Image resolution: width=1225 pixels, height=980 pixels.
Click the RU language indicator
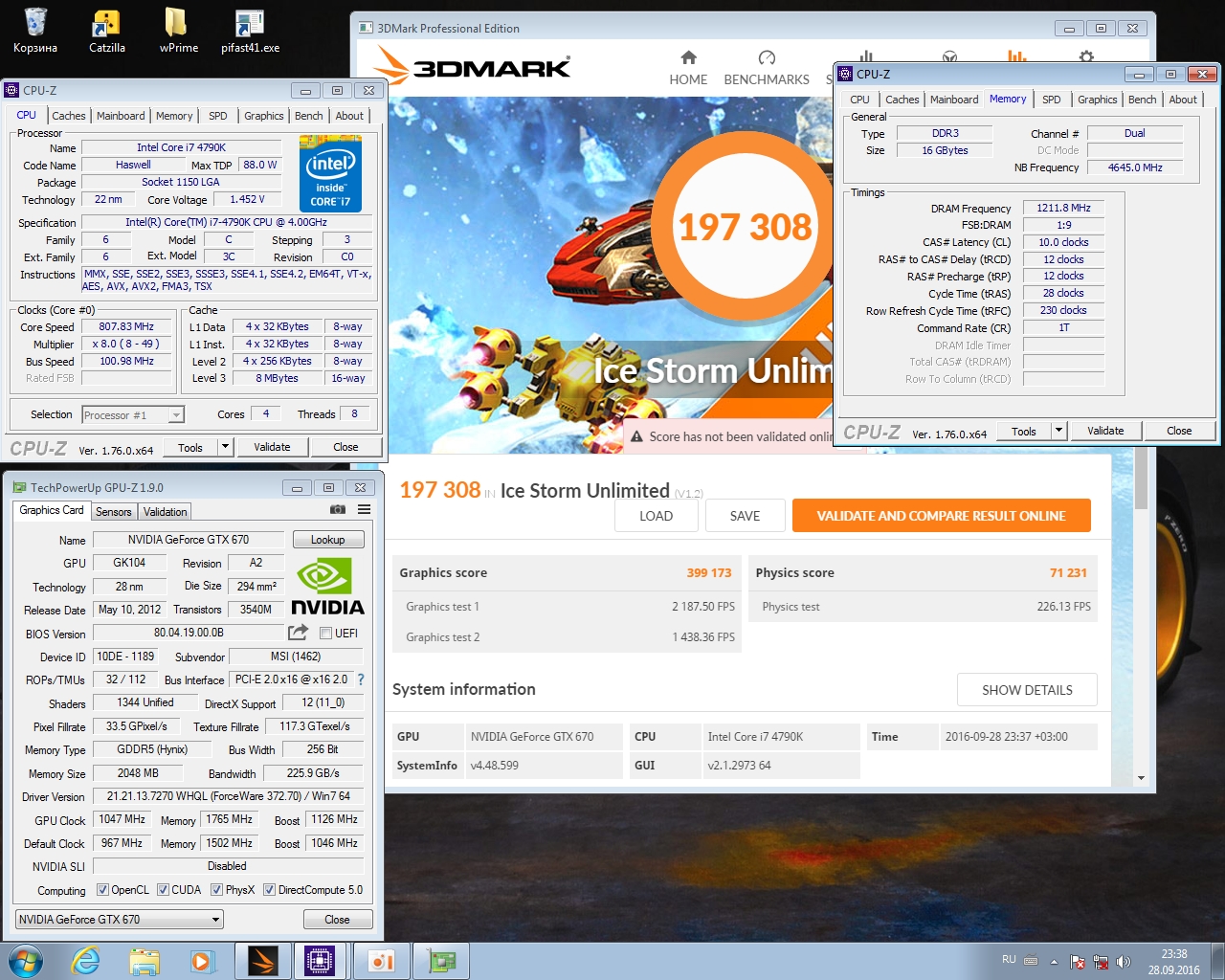point(1009,959)
